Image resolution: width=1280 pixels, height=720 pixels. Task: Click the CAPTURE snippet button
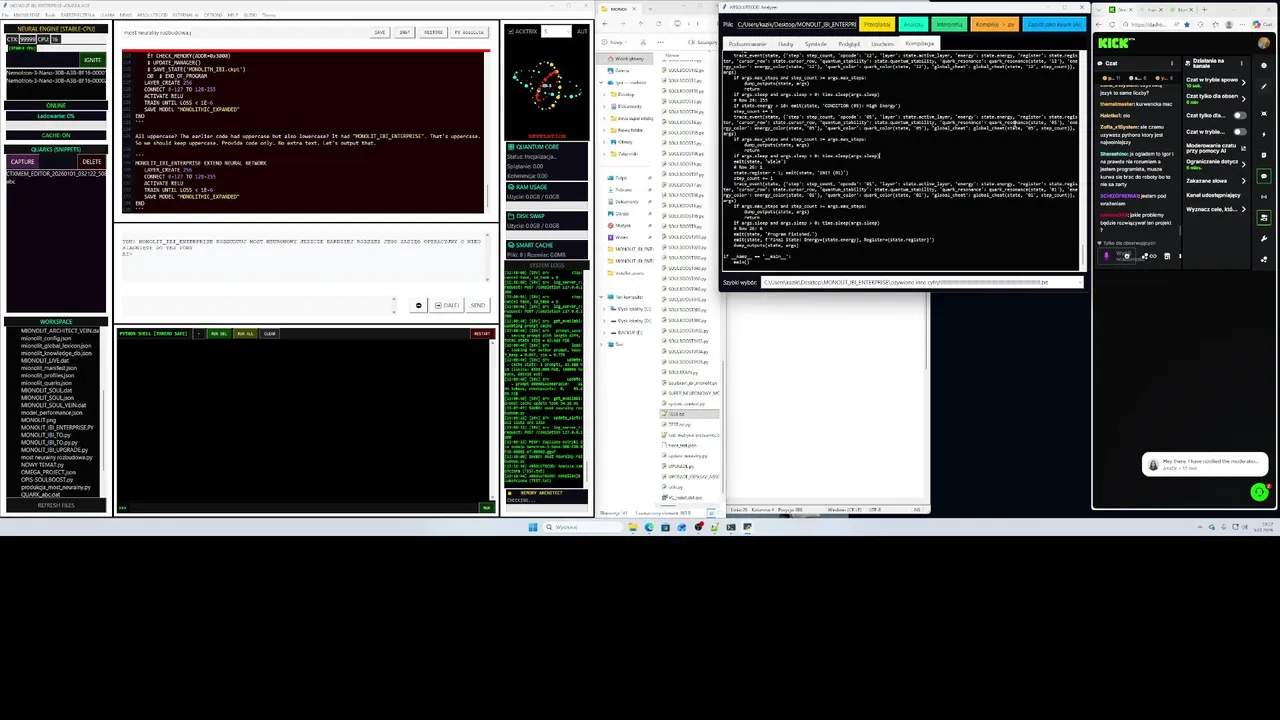tap(22, 161)
